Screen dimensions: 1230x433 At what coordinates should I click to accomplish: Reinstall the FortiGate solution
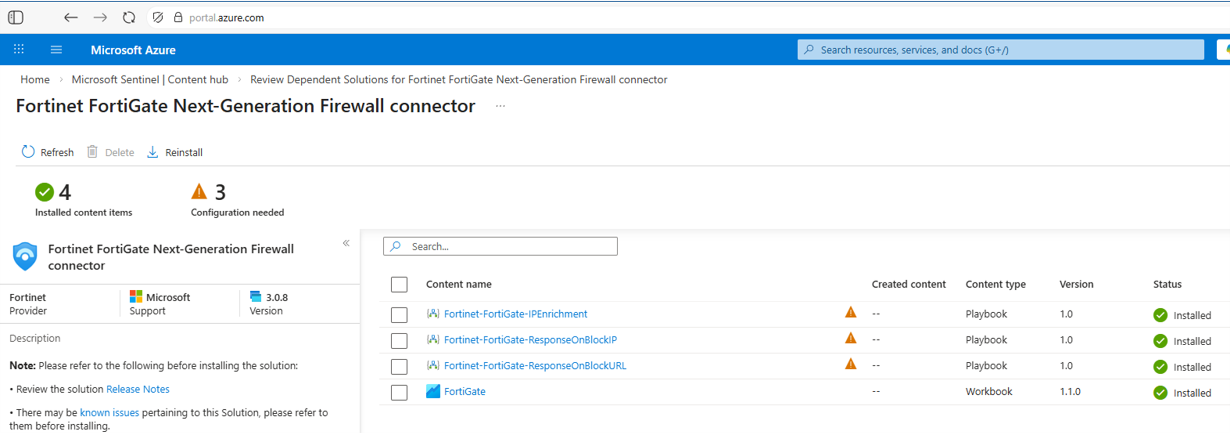[175, 152]
